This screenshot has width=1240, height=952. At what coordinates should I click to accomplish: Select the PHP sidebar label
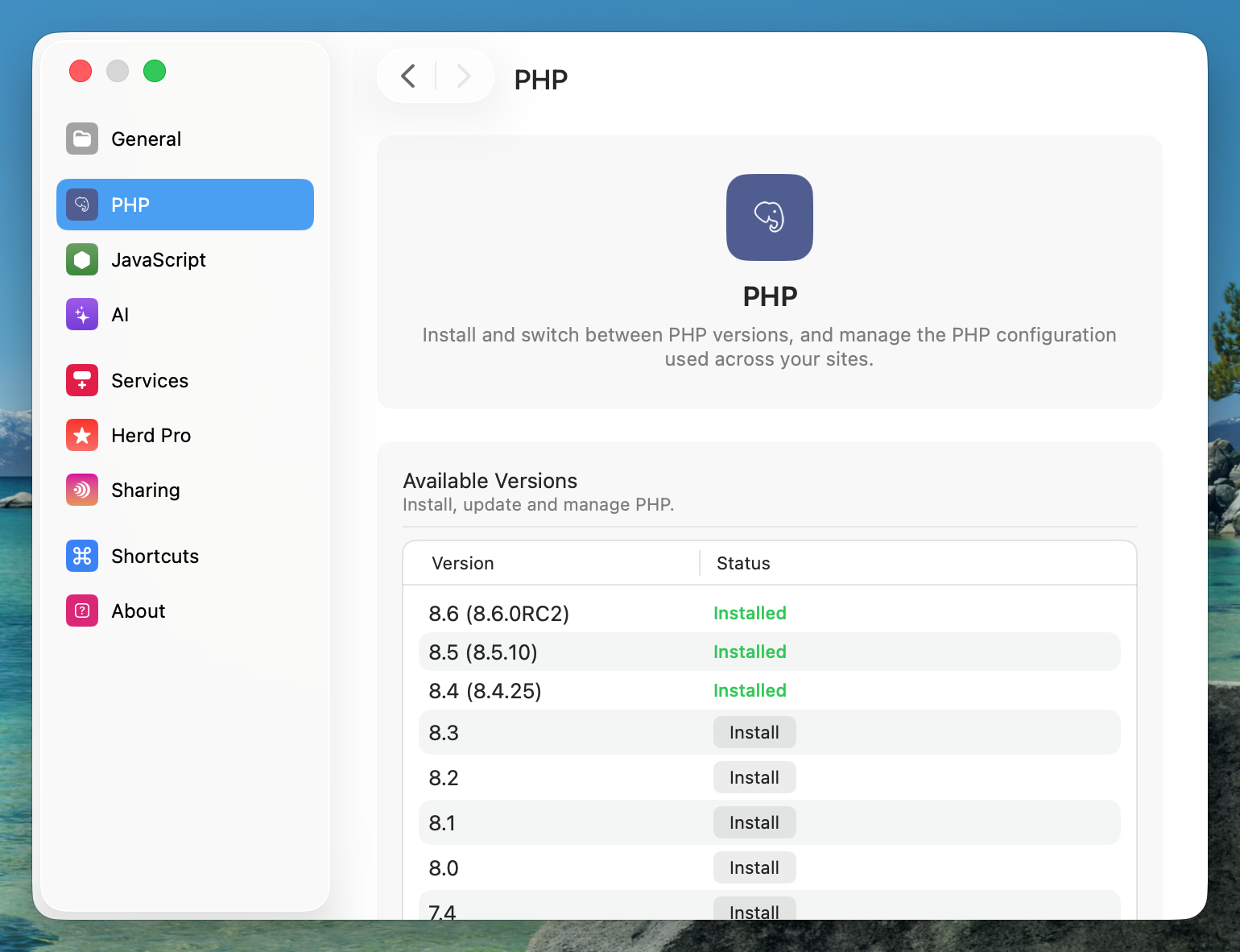click(130, 205)
